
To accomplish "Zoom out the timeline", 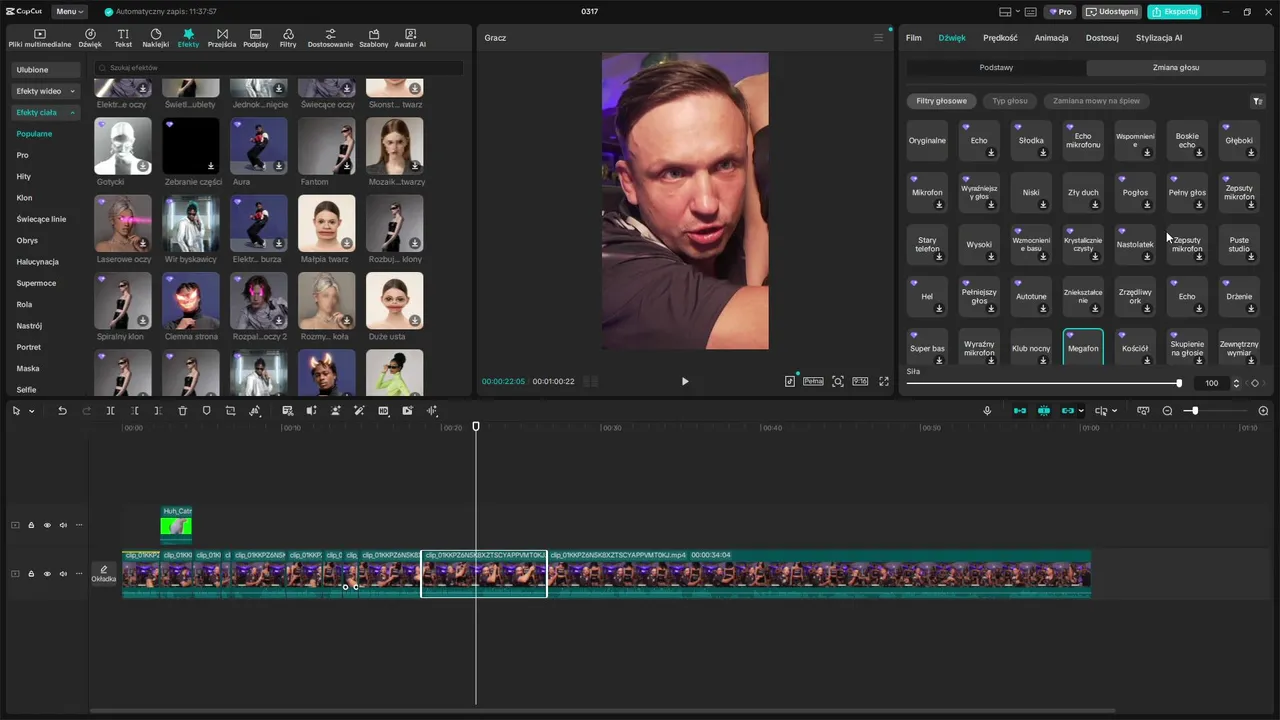I will pos(1167,411).
